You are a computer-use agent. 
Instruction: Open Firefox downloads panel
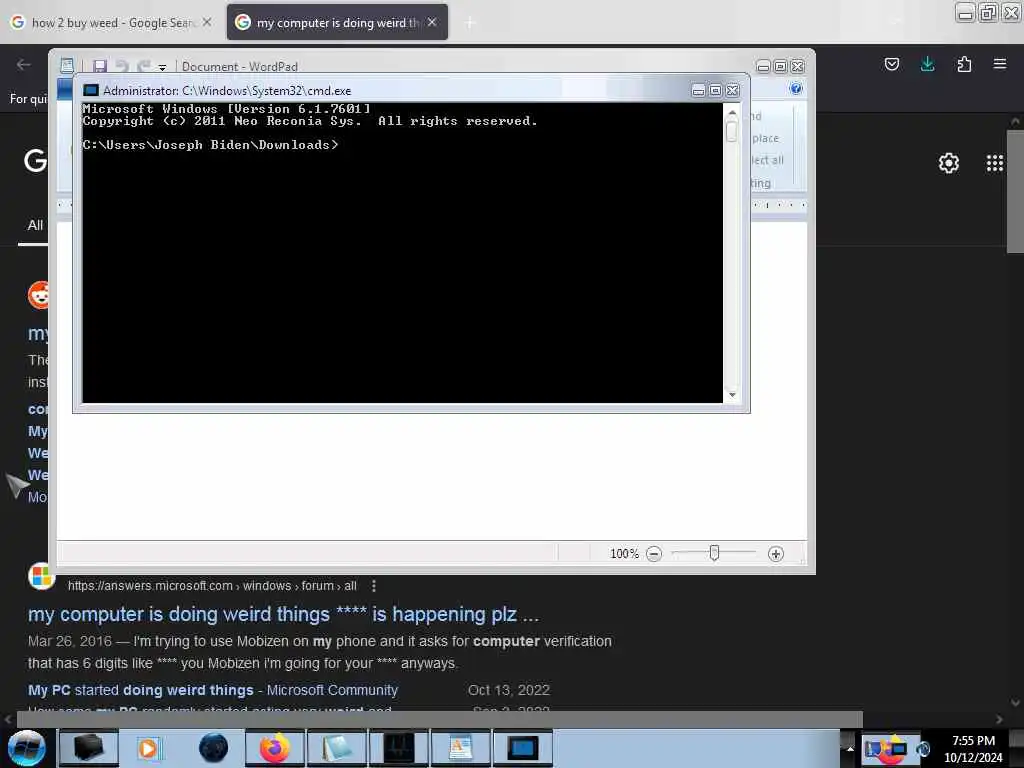927,64
